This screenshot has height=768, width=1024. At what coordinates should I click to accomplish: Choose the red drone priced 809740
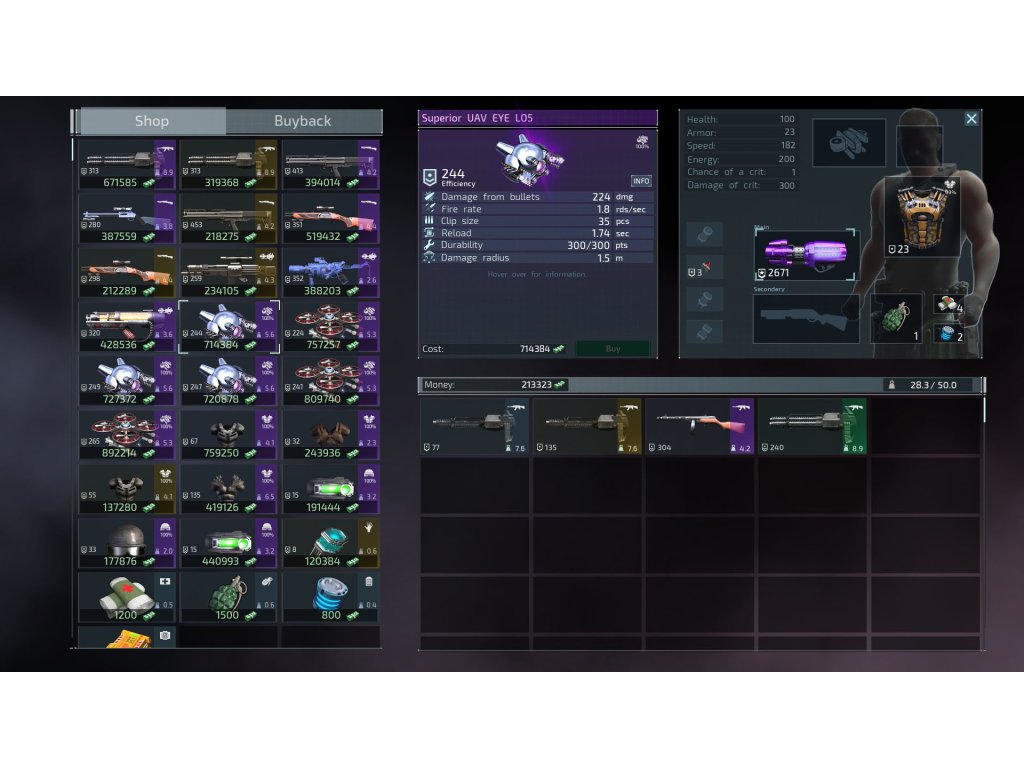coord(330,381)
